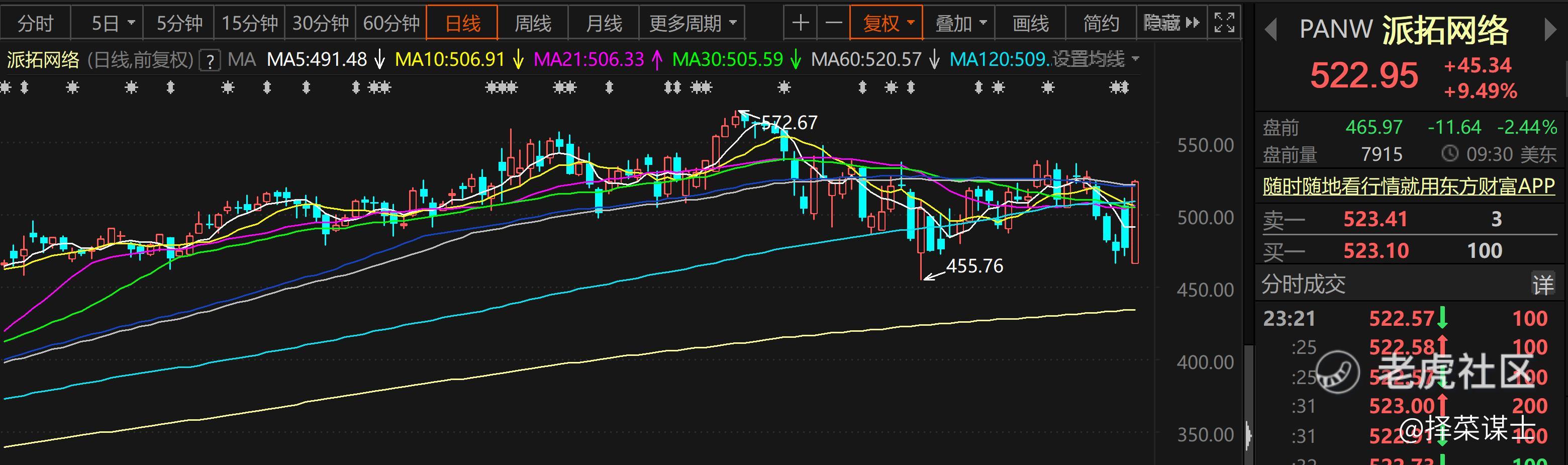Click the 画线 drawing tool button
The height and width of the screenshot is (465, 1568).
[1031, 23]
